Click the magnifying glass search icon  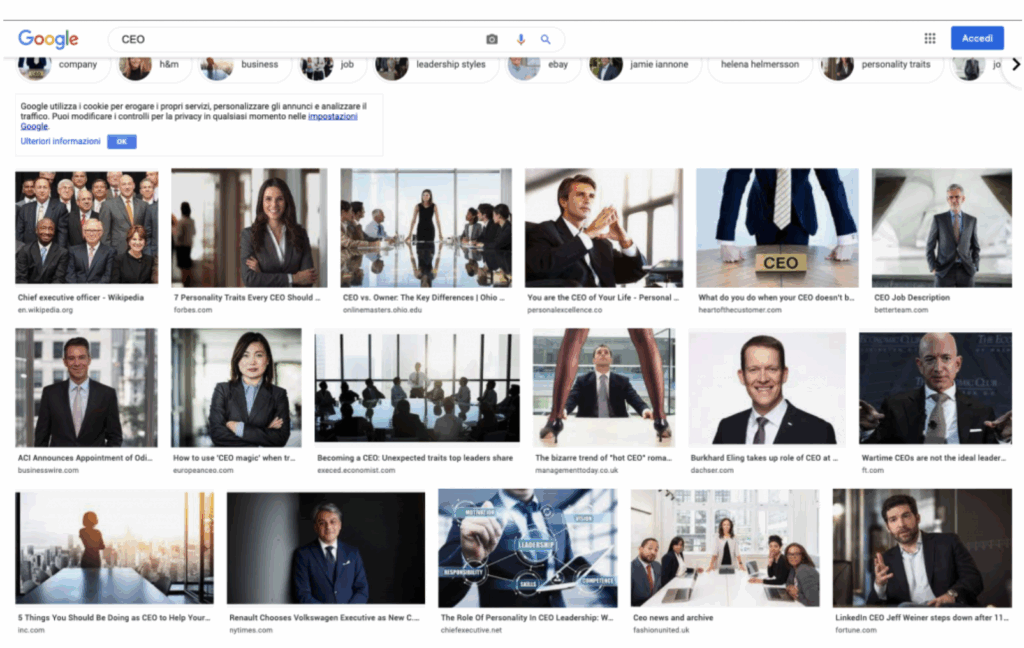click(546, 39)
